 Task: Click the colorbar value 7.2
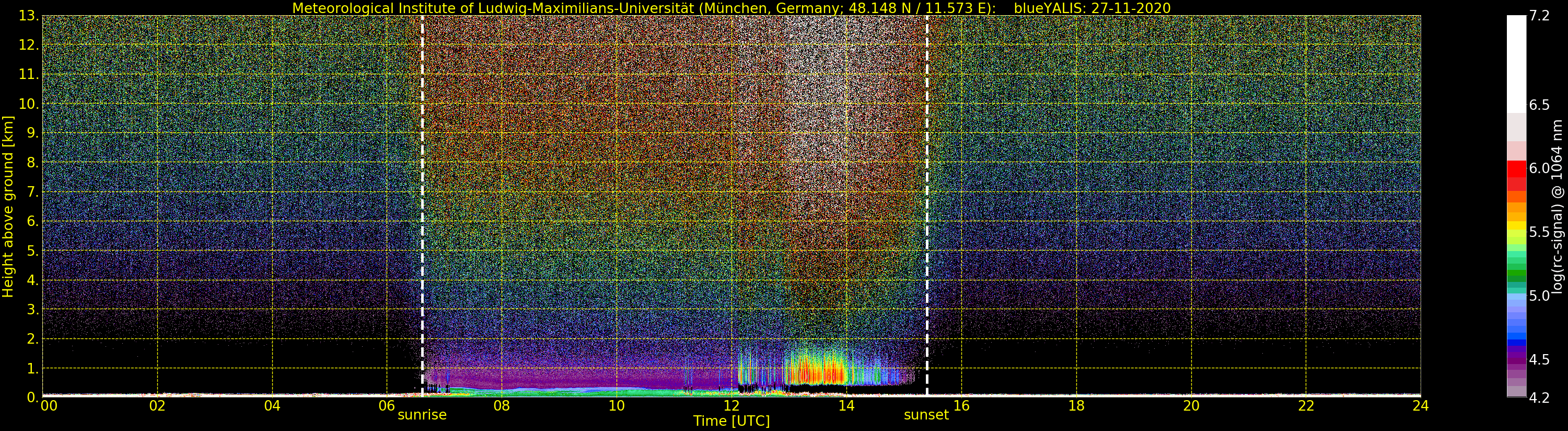pyautogui.click(x=1539, y=16)
